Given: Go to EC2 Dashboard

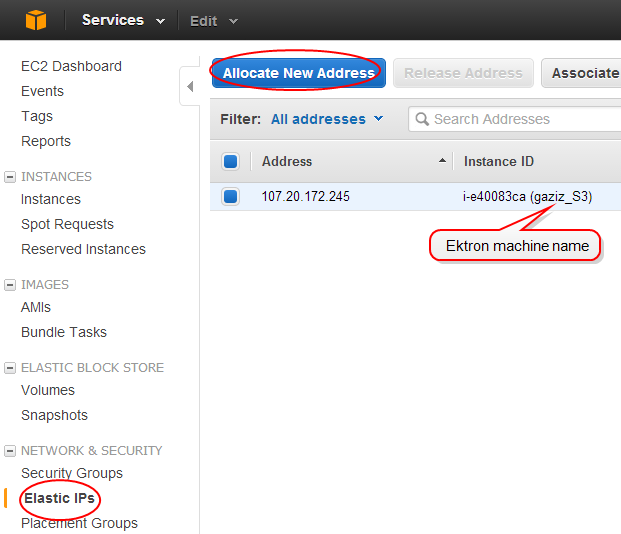Looking at the screenshot, I should (71, 66).
